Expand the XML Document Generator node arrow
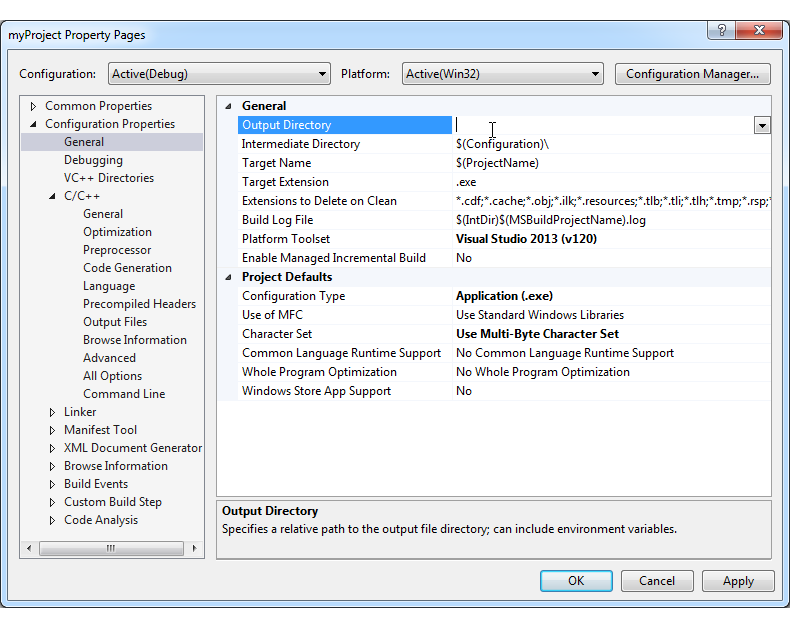The image size is (790, 628). [52, 448]
